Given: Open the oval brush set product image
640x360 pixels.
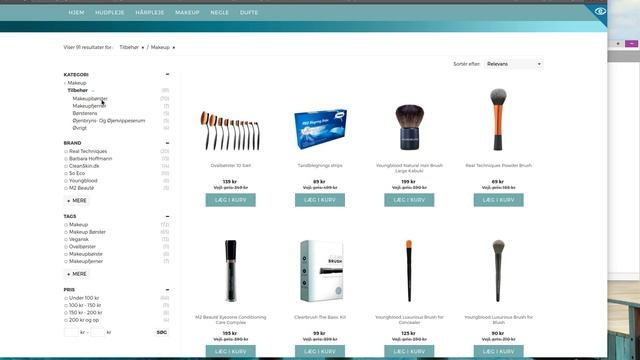Looking at the screenshot, I should tap(231, 131).
